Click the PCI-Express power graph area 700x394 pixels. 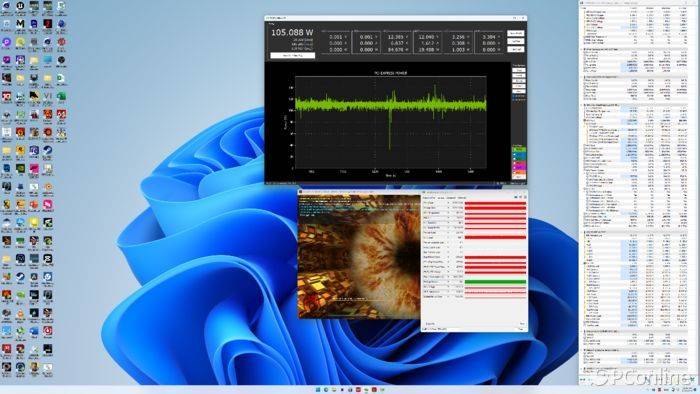tap(391, 122)
